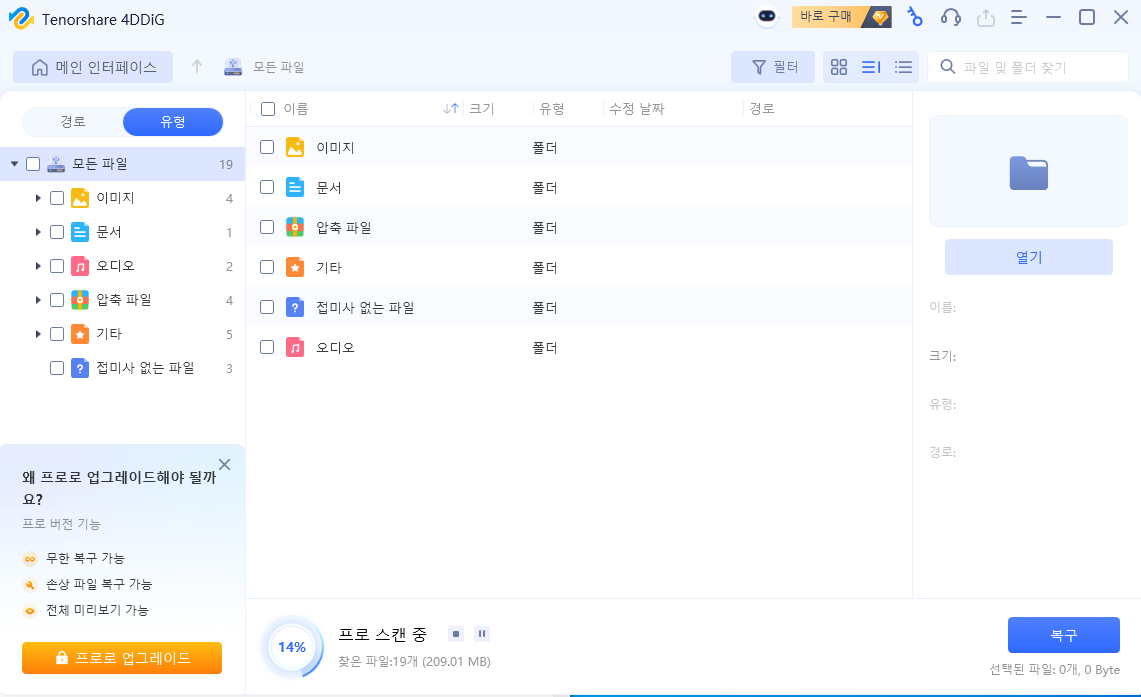Click the 오디오 music icon in sidebar tree

(x=80, y=266)
